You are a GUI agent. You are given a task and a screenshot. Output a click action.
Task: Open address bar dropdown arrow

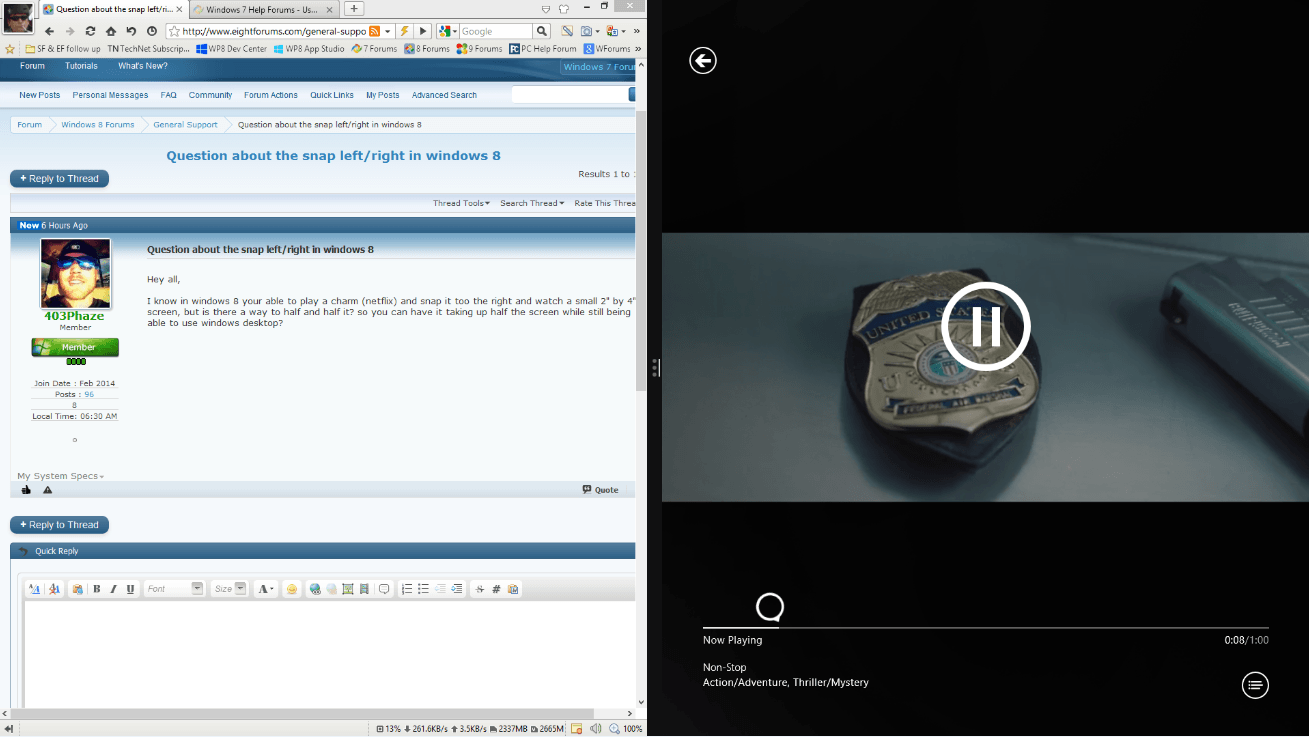tap(389, 31)
